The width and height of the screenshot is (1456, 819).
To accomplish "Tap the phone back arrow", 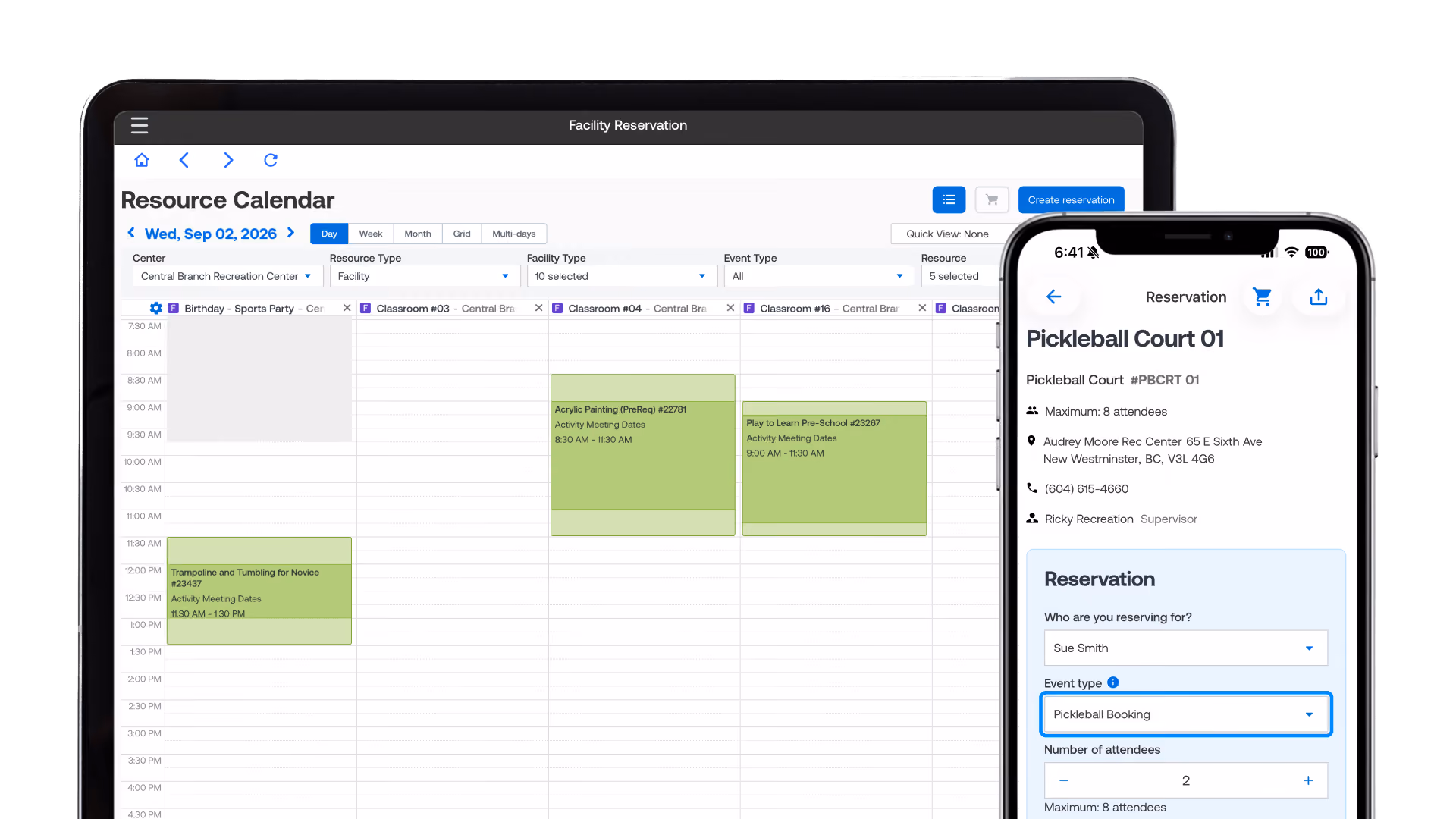I will (1053, 297).
